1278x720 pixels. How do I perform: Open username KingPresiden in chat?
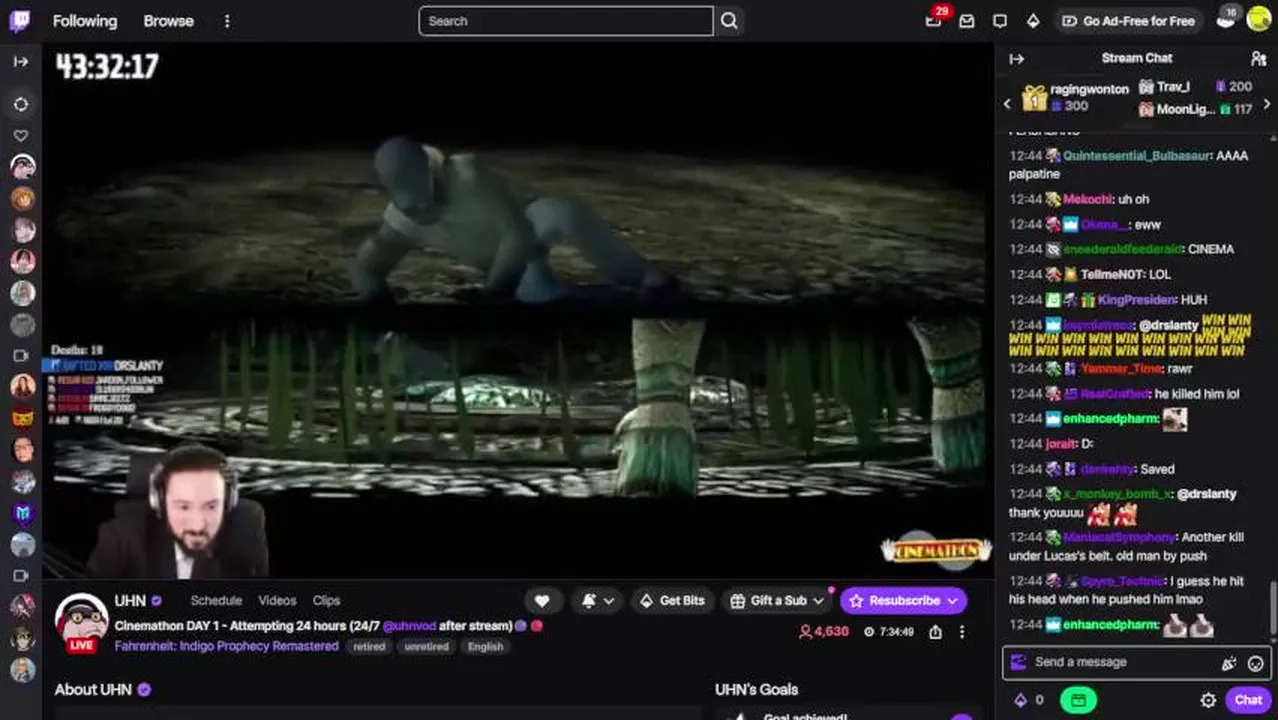pyautogui.click(x=1137, y=299)
